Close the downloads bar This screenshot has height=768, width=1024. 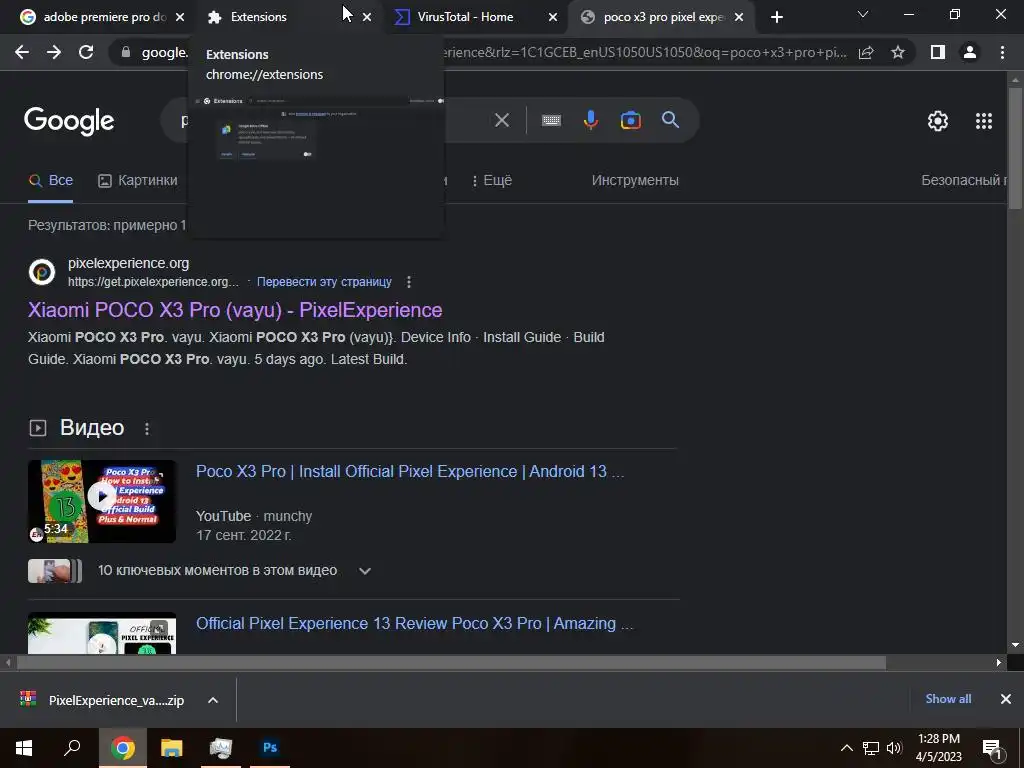pyautogui.click(x=1006, y=699)
